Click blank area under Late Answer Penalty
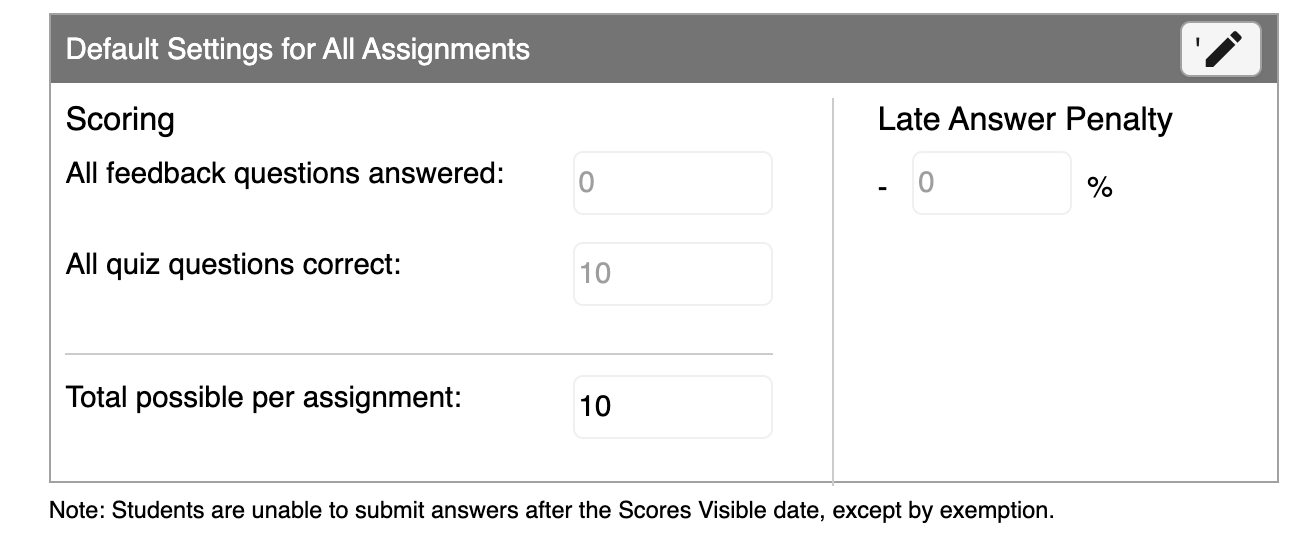 click(x=1055, y=350)
